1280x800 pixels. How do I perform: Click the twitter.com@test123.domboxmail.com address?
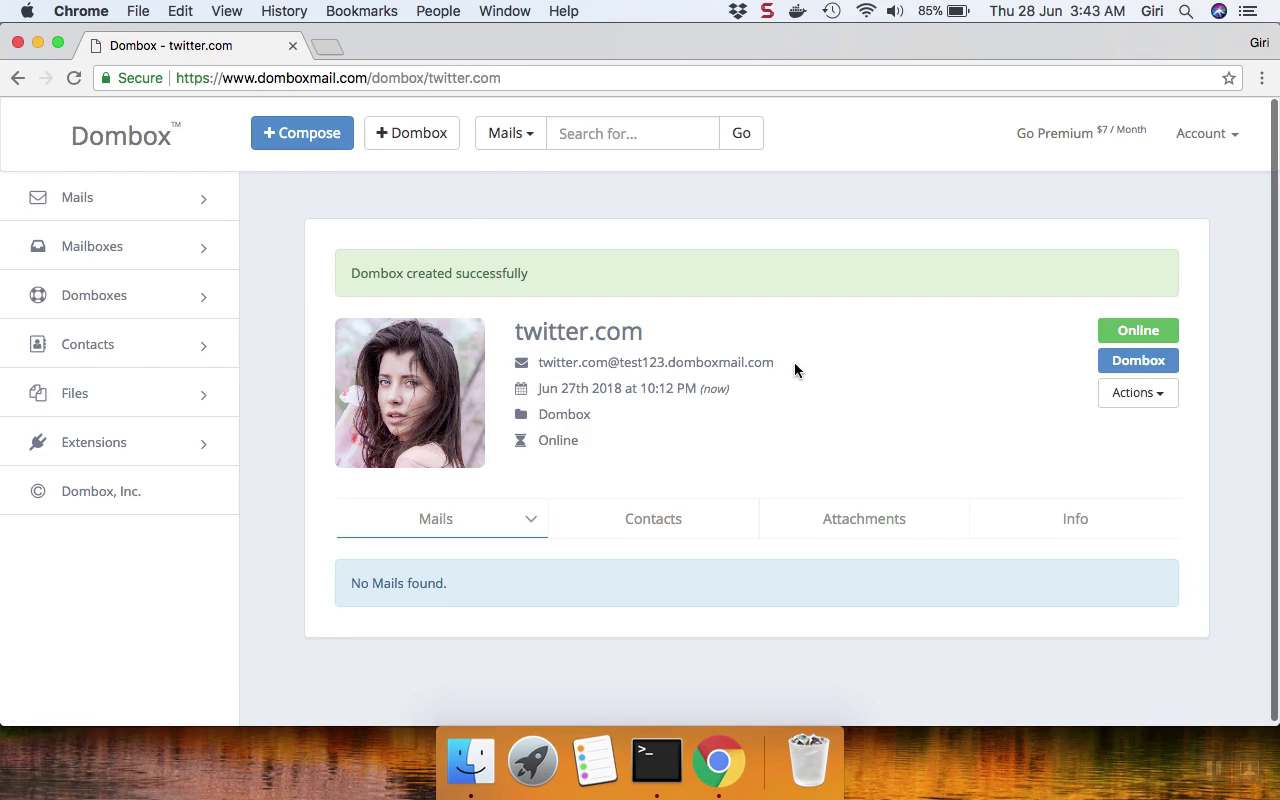pyautogui.click(x=656, y=363)
